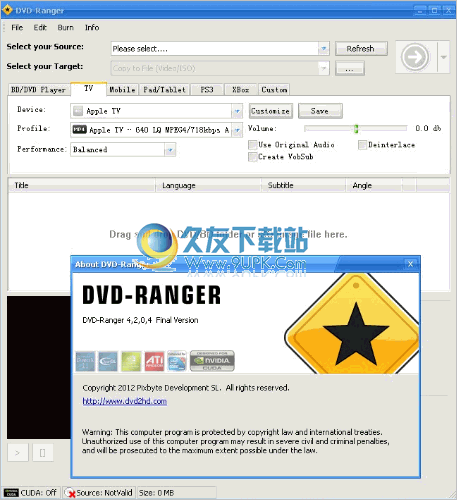Image resolution: width=457 pixels, height=500 pixels.
Task: Open the Performance Balanced dropdown
Action: click(170, 150)
